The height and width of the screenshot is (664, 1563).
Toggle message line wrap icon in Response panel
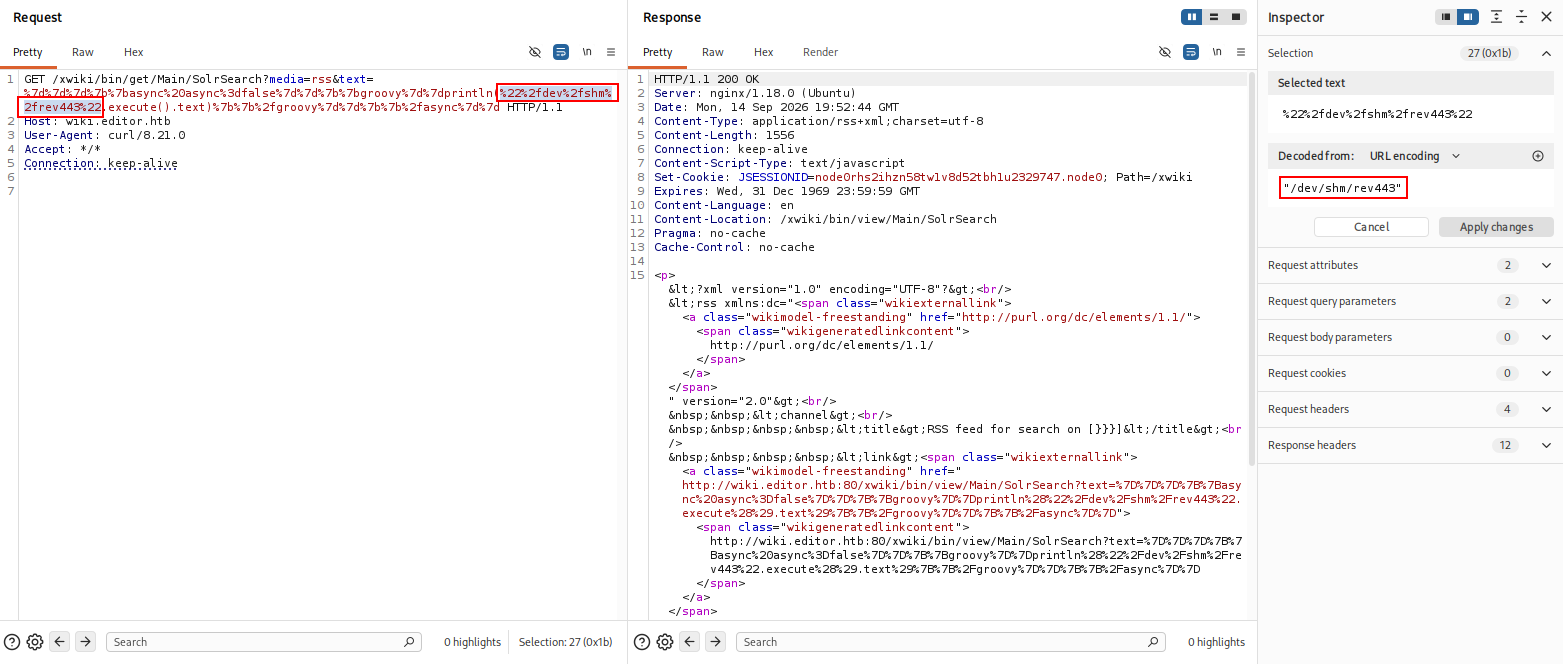coord(1191,52)
